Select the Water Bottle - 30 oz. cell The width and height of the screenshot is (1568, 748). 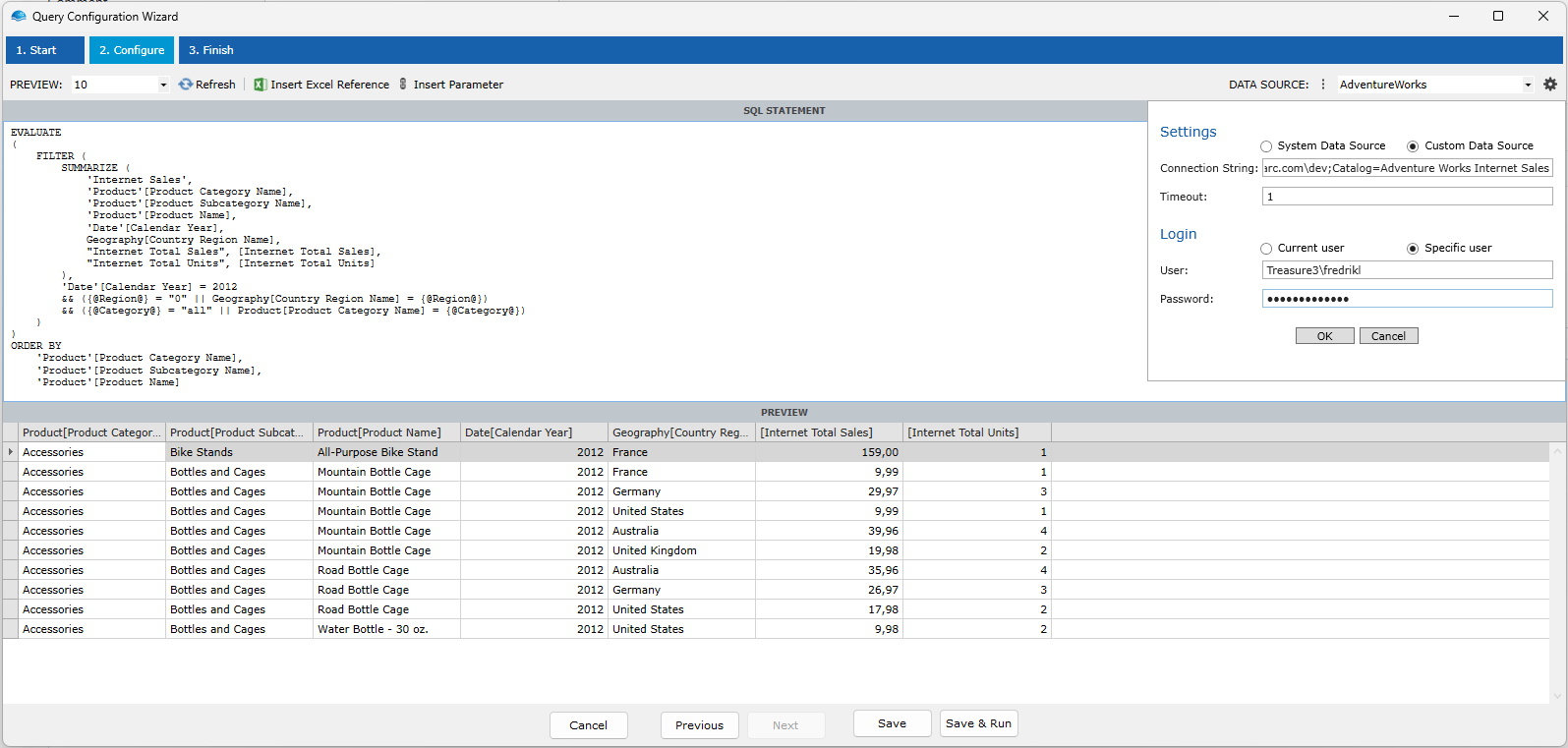coord(387,629)
